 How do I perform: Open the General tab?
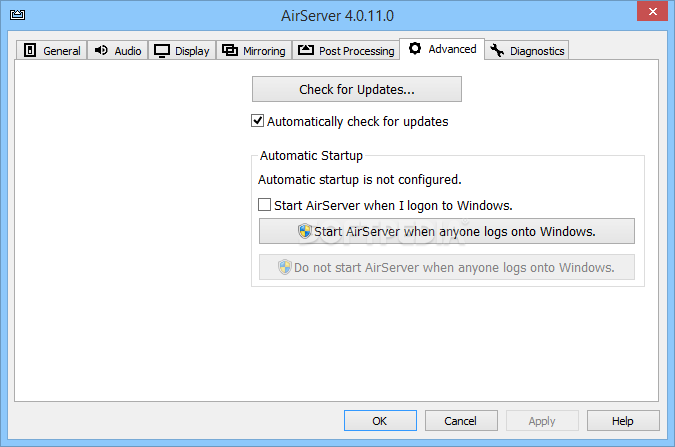(52, 50)
